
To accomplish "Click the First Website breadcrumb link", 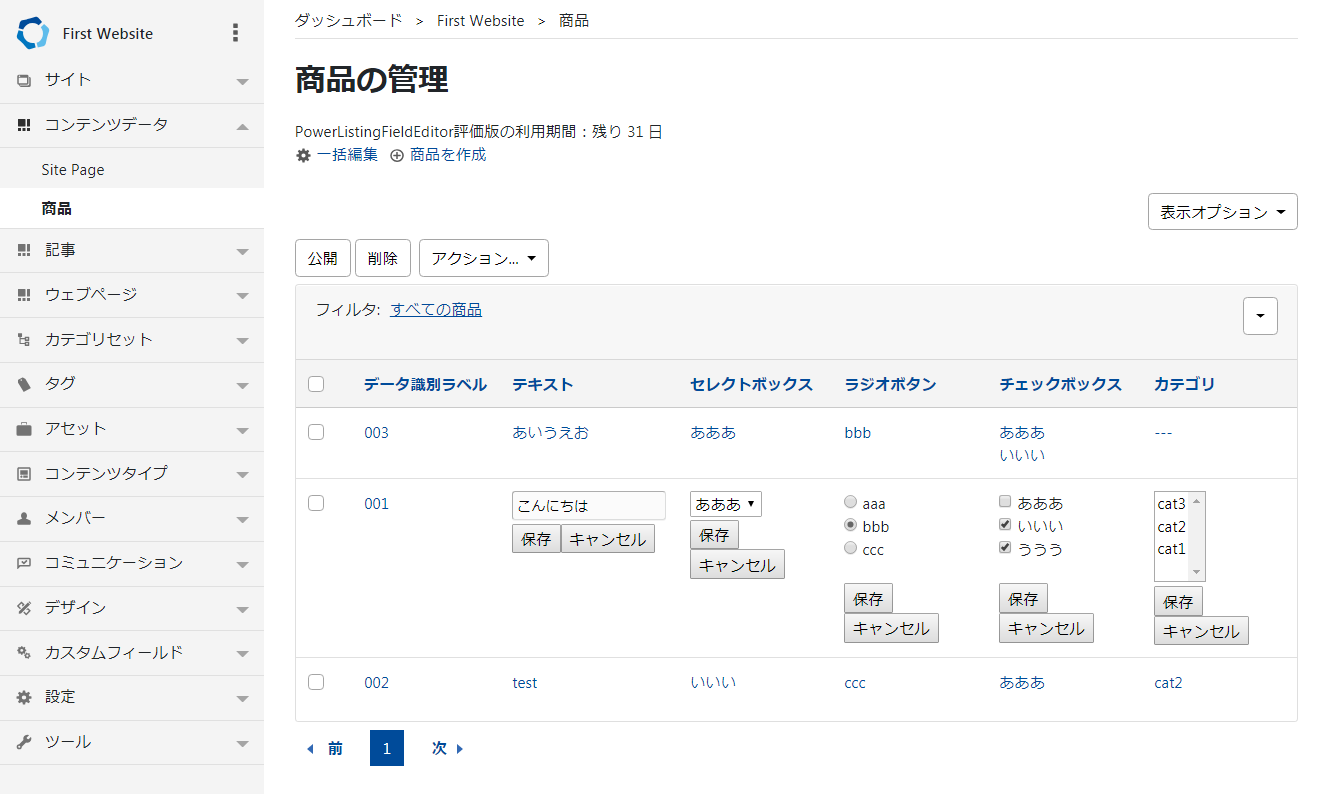I will click(x=480, y=20).
